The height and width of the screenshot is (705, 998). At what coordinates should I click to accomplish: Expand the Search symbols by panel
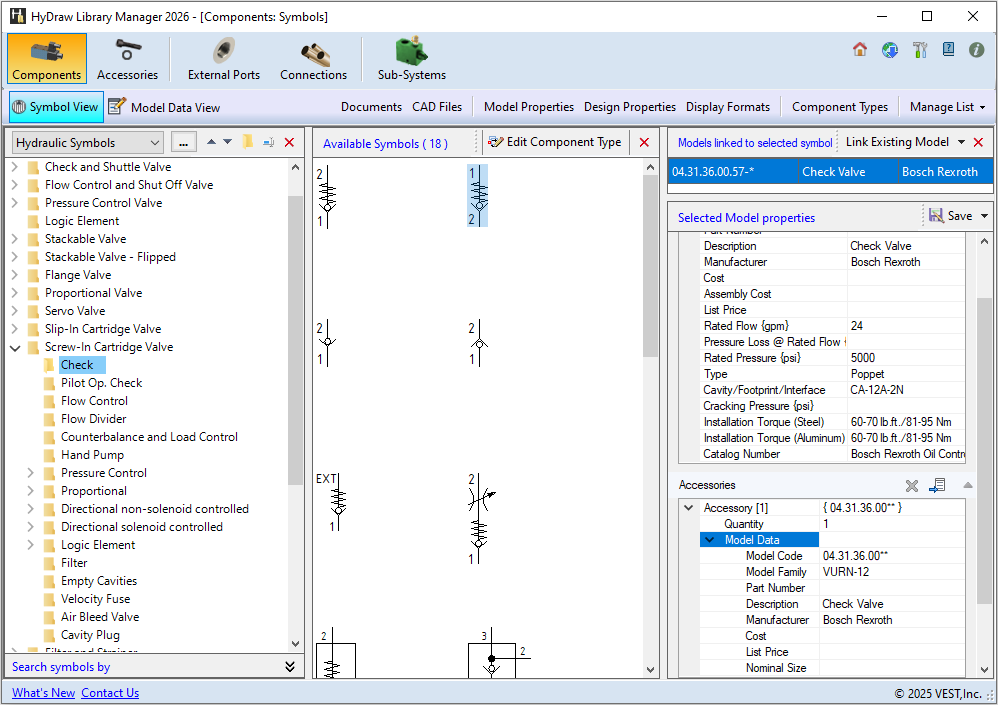tap(290, 666)
